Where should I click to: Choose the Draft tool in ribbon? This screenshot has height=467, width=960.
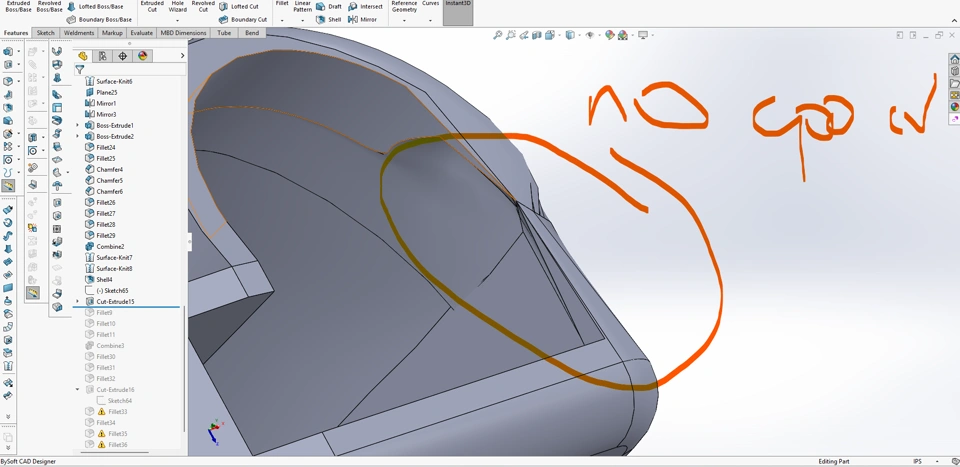[x=329, y=6]
